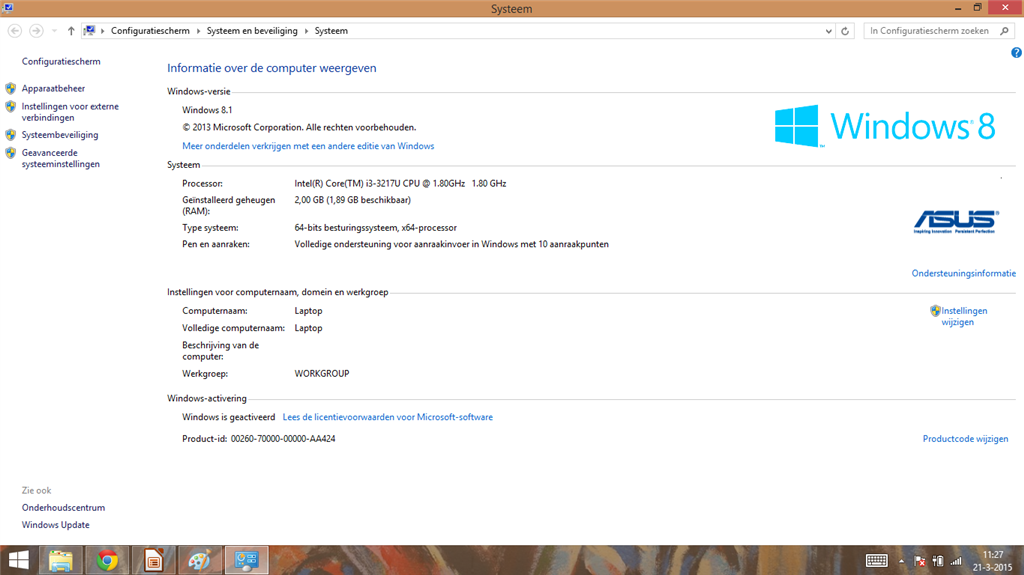Click the ASUS logo image

(x=956, y=222)
